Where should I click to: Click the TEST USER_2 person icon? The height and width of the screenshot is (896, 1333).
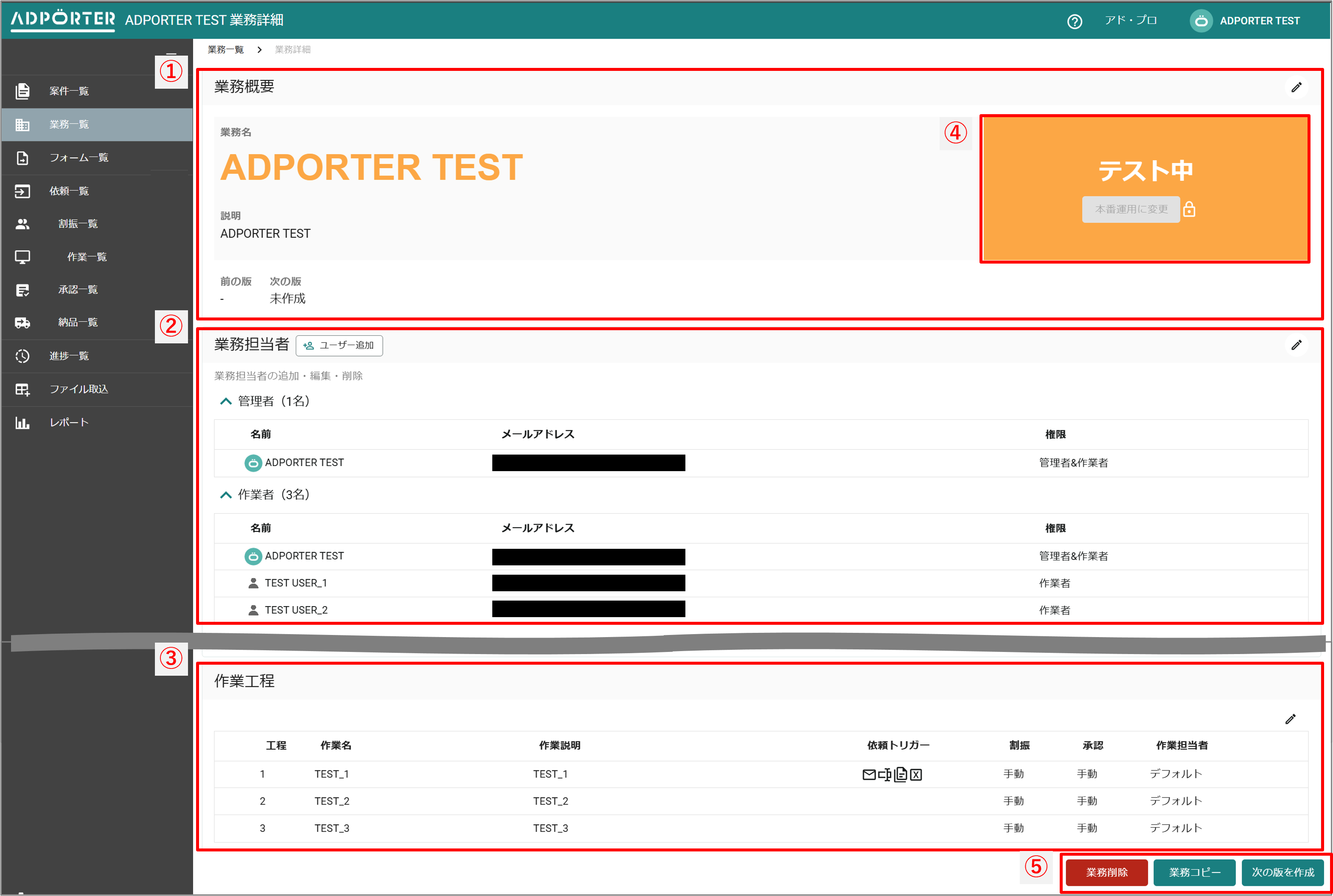click(x=253, y=610)
